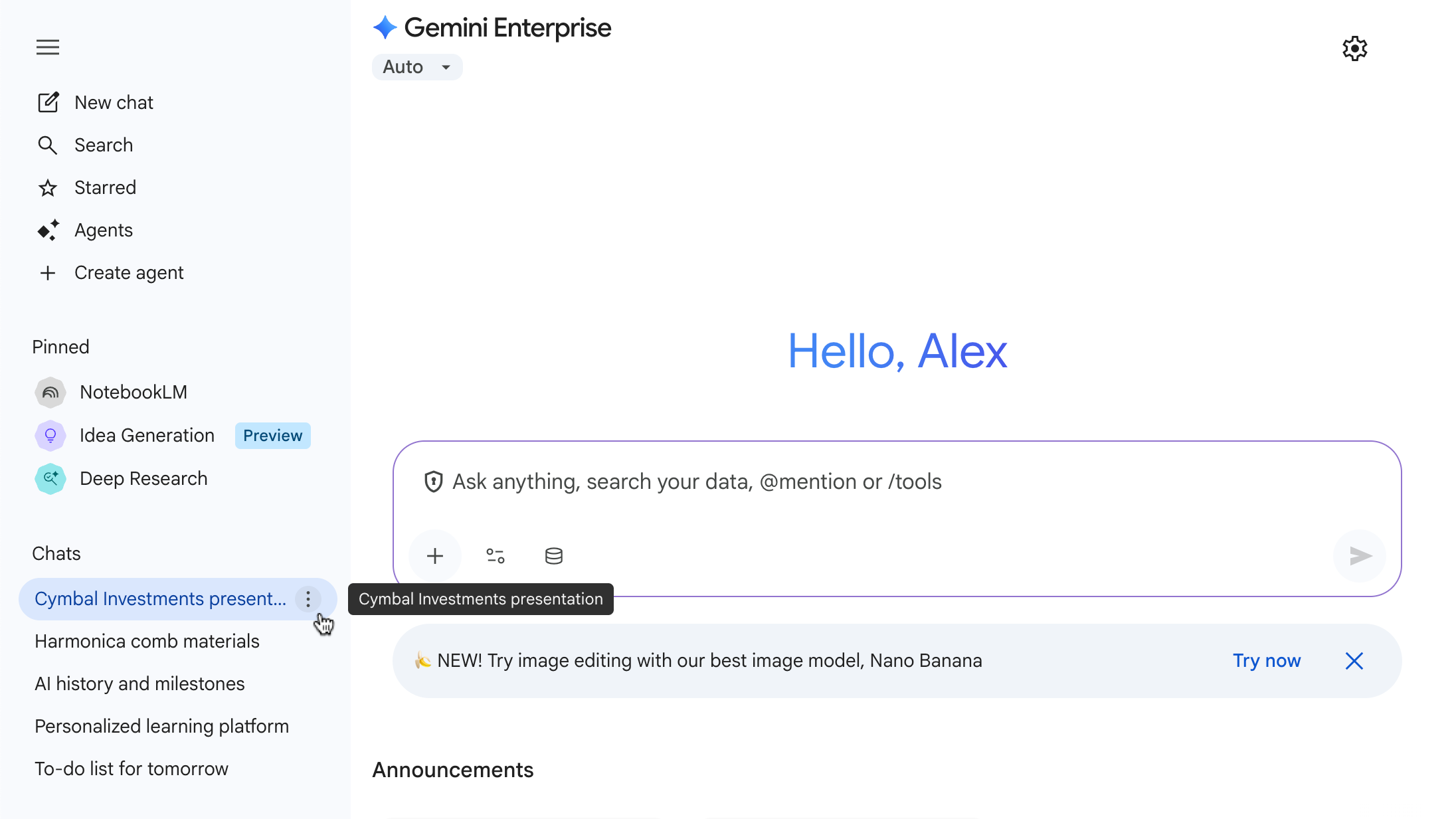1456x819 pixels.
Task: Open the New chat icon in sidebar
Action: (x=48, y=102)
